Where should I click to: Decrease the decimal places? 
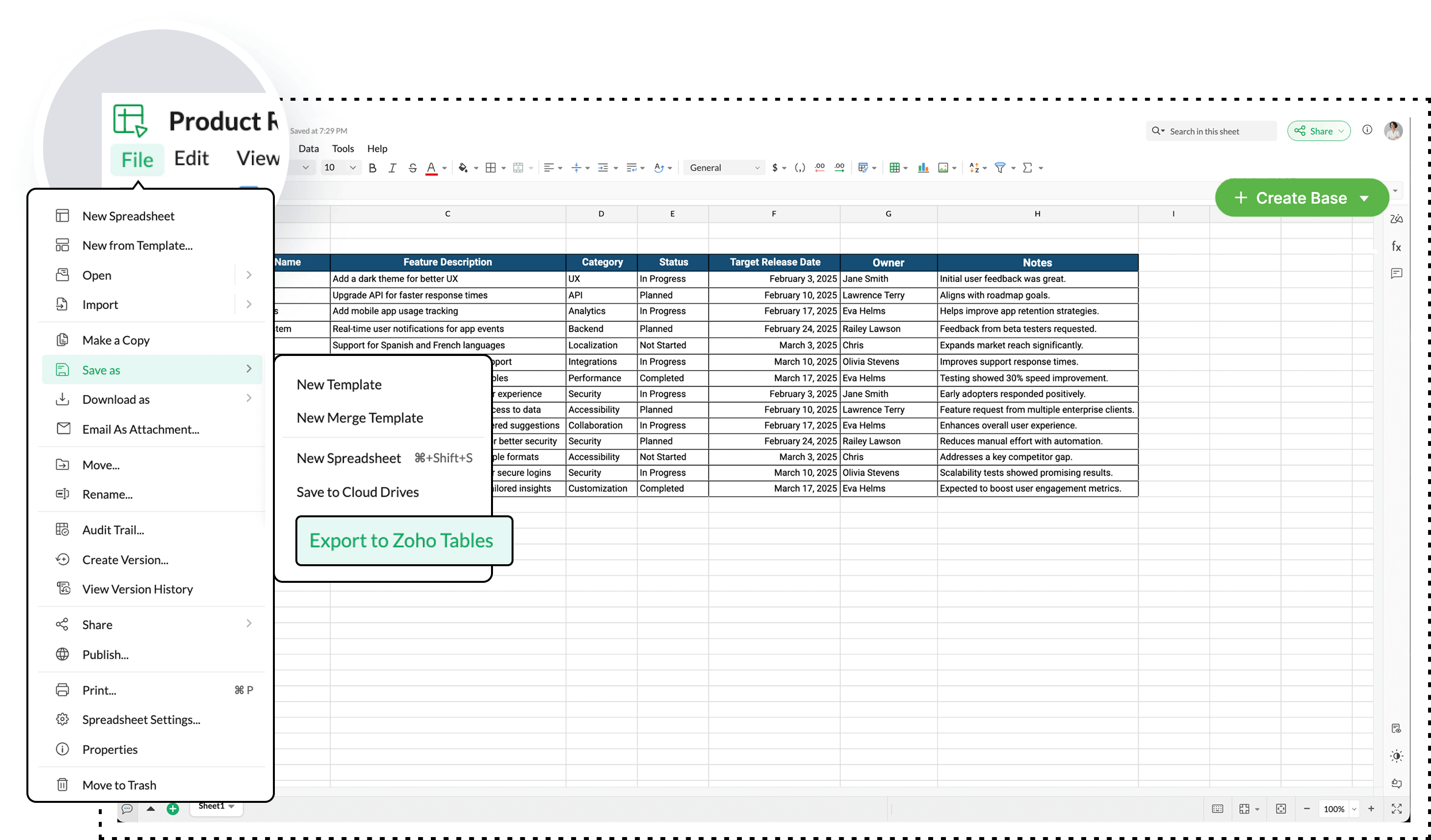[x=820, y=168]
